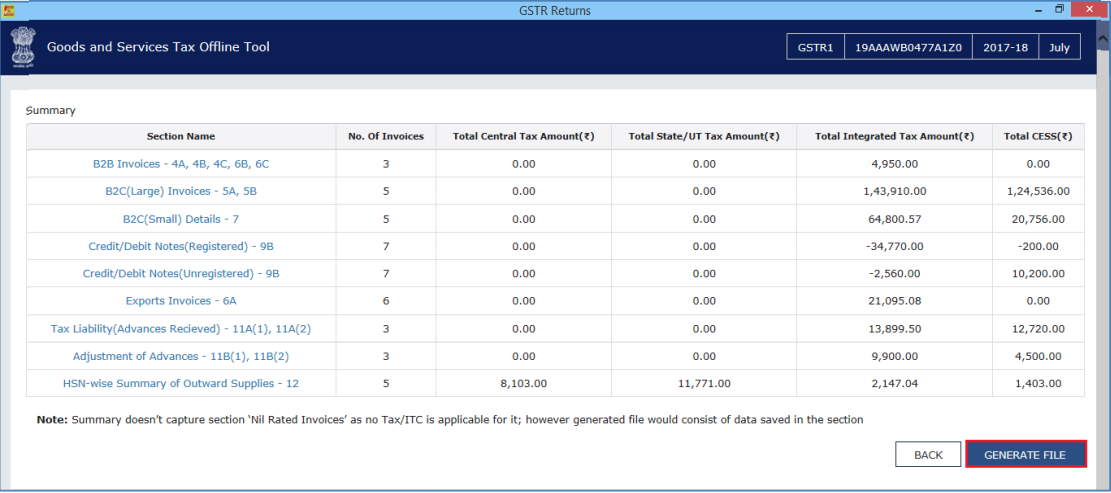Click the July period box

1059,47
